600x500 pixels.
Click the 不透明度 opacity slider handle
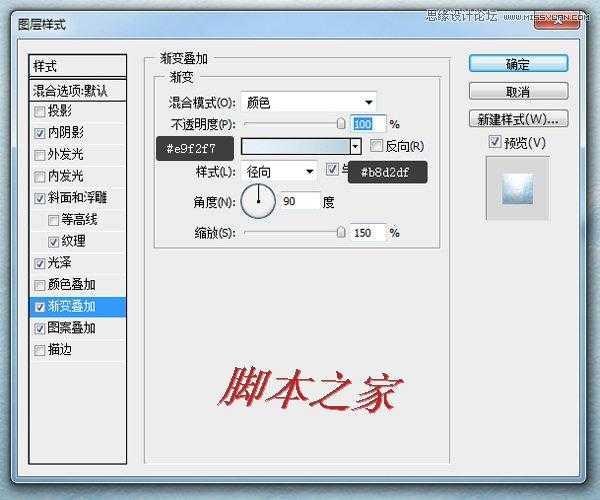click(341, 123)
